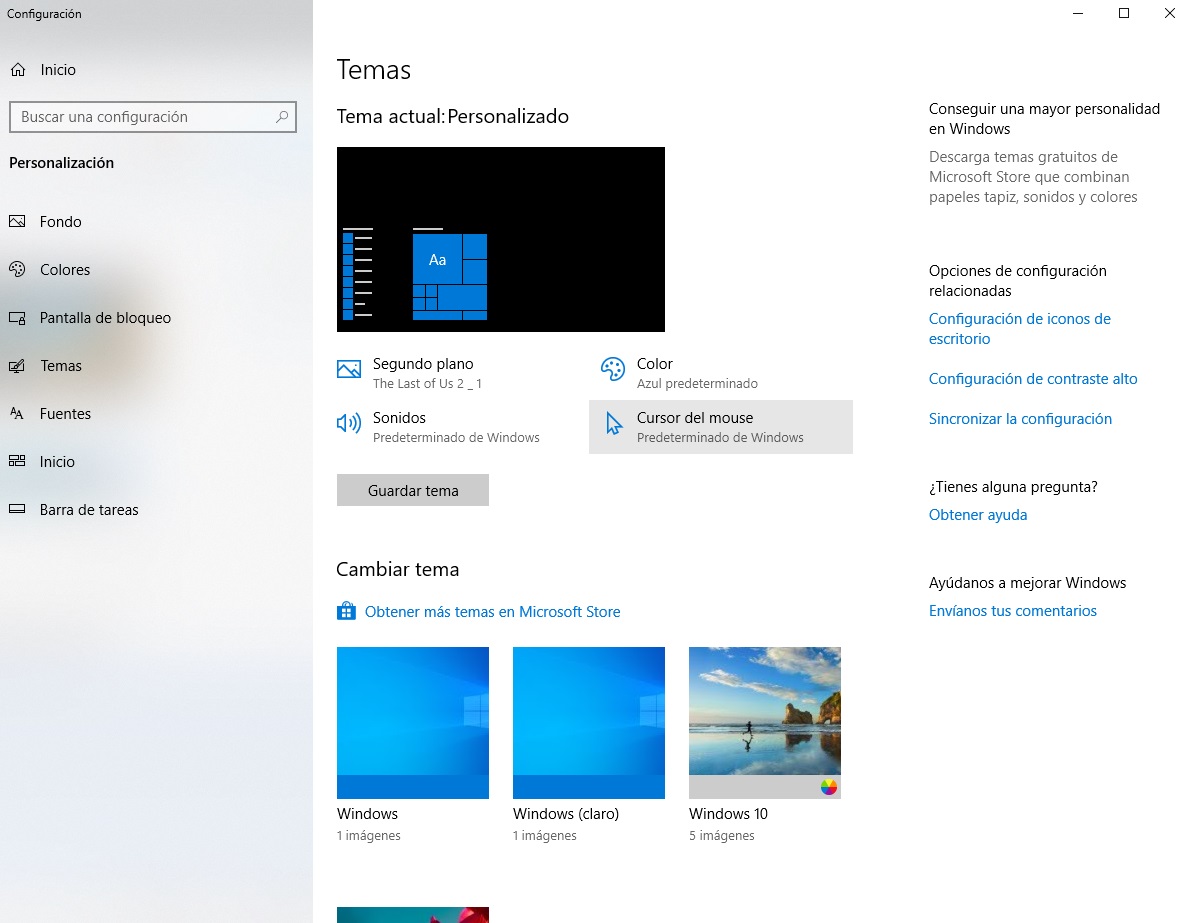Click Sincronizar la configuración link
Image resolution: width=1183 pixels, height=923 pixels.
pyautogui.click(x=1020, y=419)
